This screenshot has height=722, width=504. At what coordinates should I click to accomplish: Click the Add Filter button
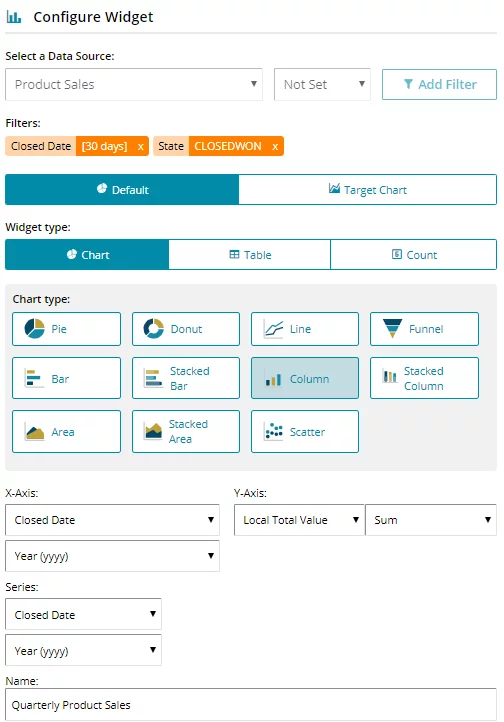[x=439, y=84]
